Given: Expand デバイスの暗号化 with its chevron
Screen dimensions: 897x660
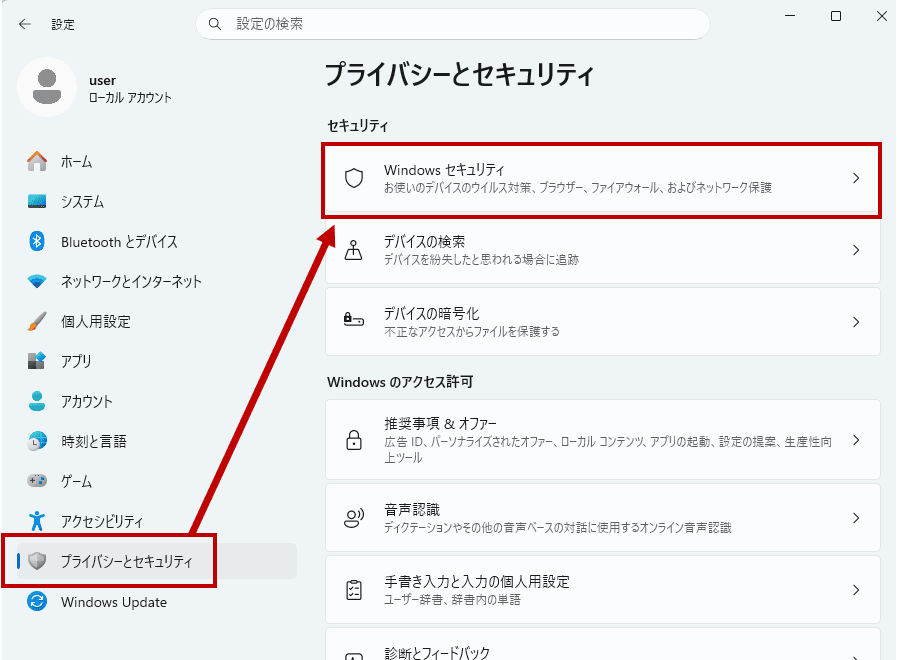Looking at the screenshot, I should (856, 322).
